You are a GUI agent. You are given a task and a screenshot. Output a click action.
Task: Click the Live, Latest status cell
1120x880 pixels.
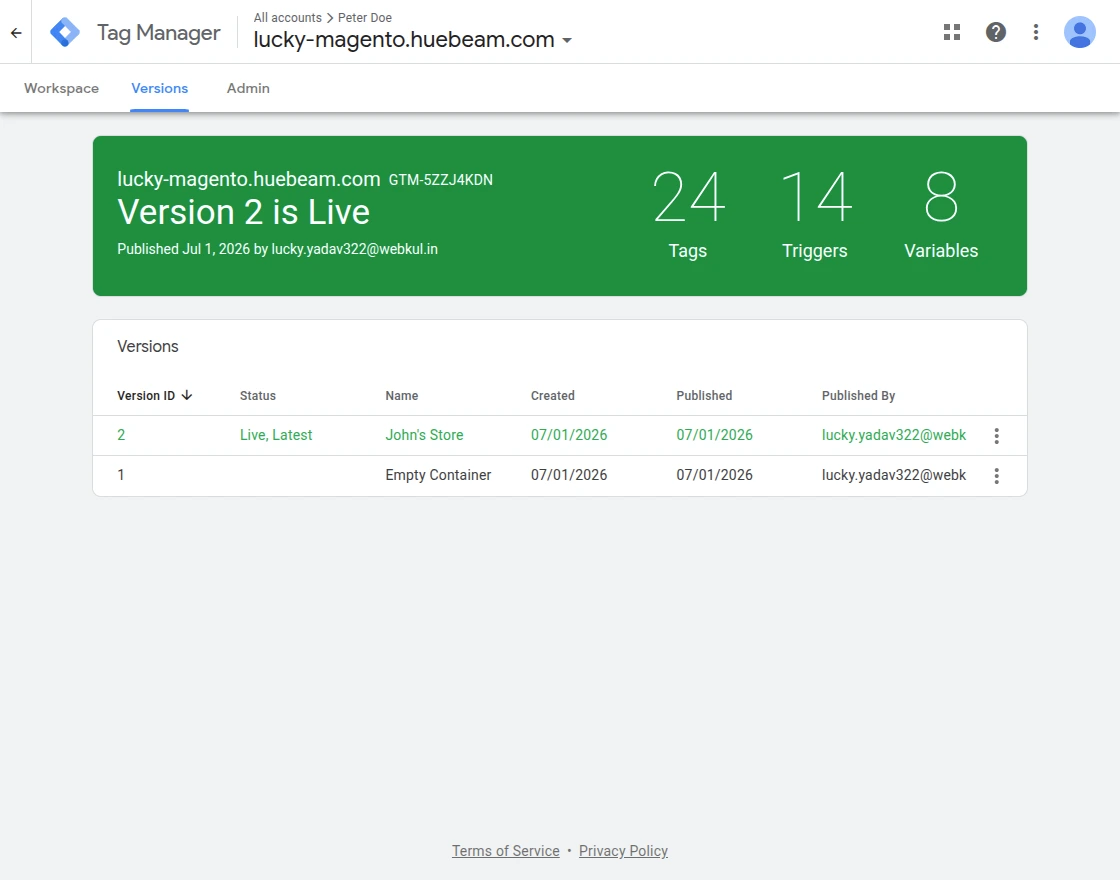coord(276,435)
